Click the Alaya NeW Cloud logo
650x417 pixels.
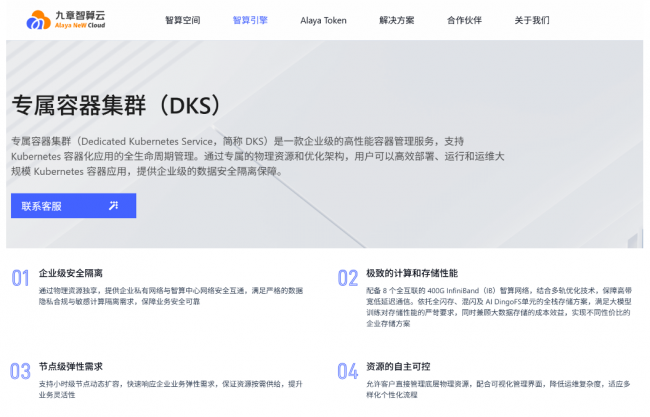pyautogui.click(x=66, y=20)
